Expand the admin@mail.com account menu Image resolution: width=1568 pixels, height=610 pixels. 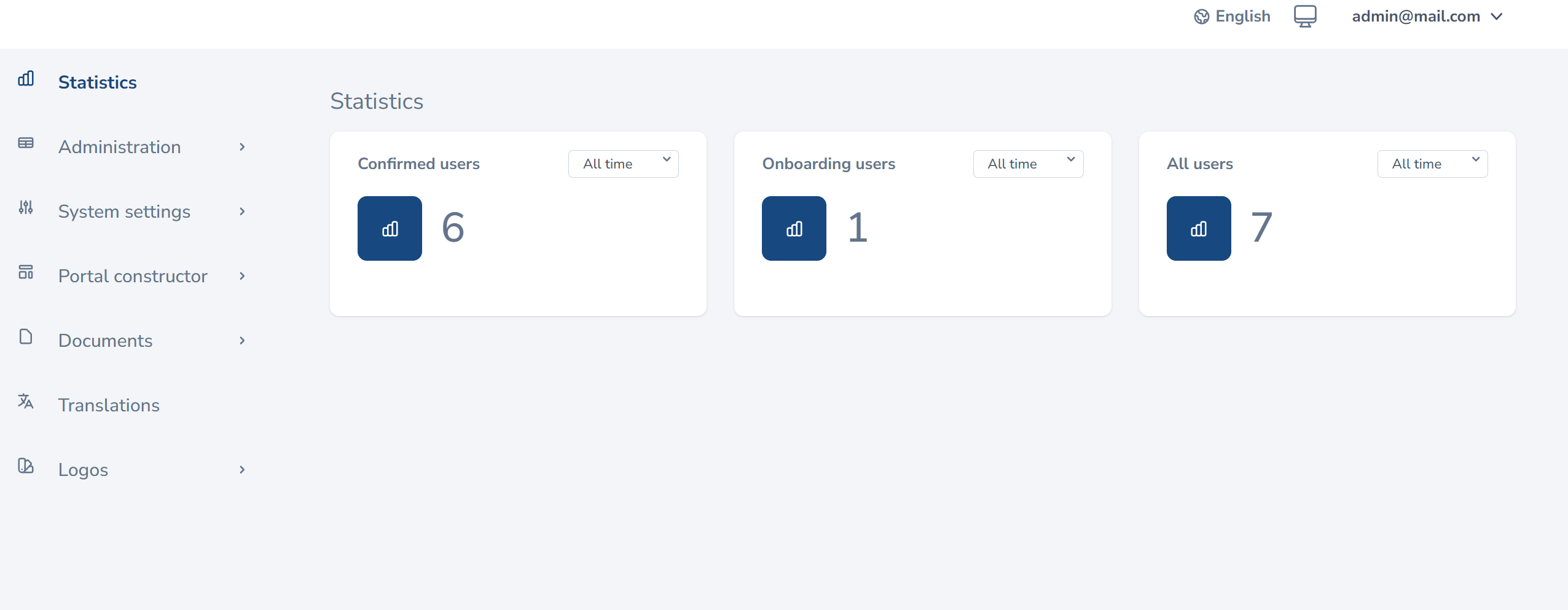click(x=1427, y=17)
